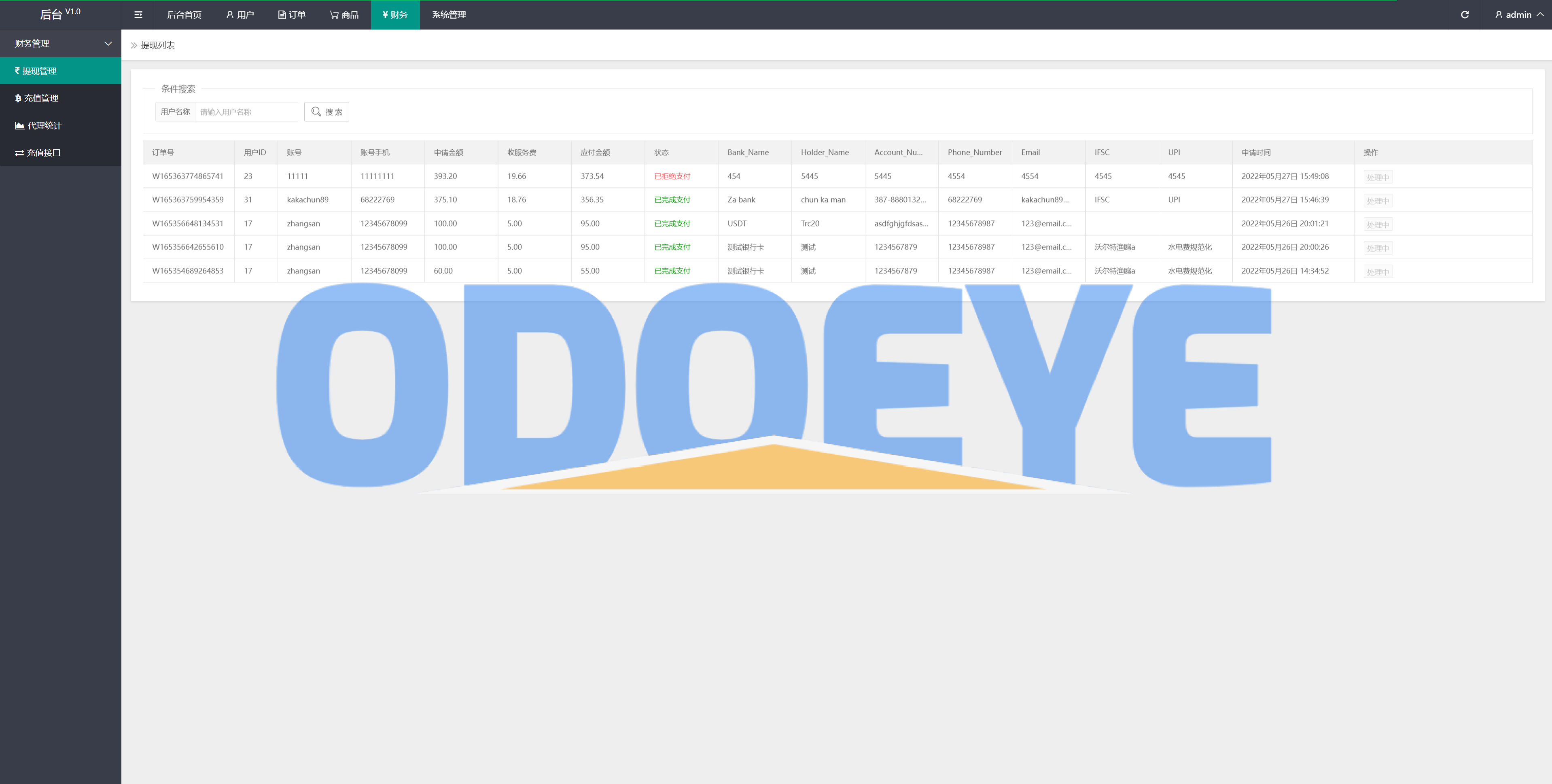1552x784 pixels.
Task: Open the 商品 top menu
Action: click(x=344, y=15)
